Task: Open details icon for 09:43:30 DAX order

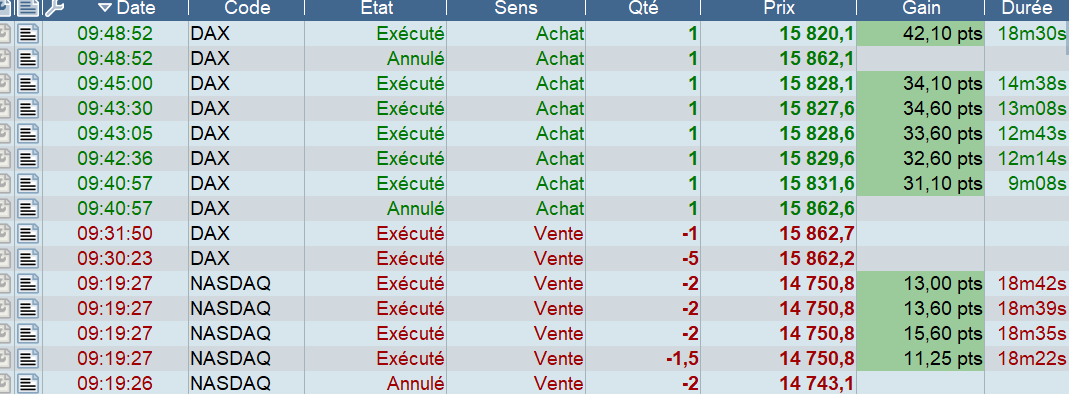Action: pos(28,108)
